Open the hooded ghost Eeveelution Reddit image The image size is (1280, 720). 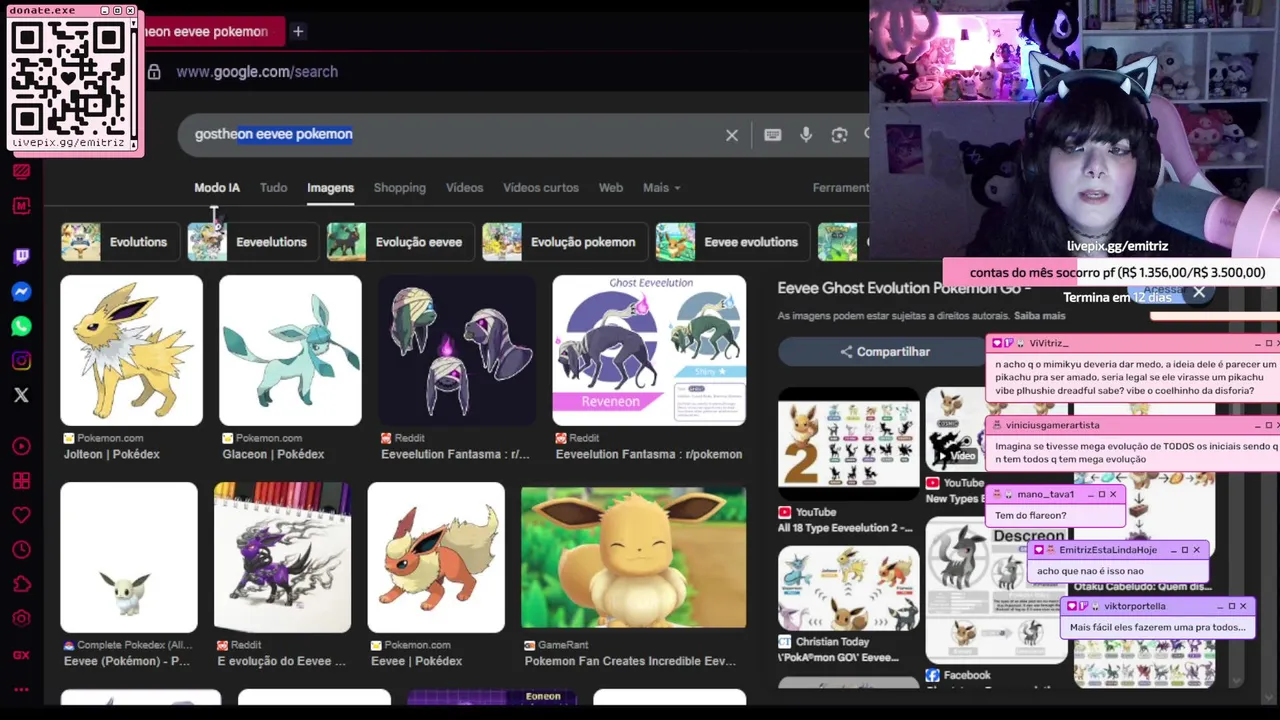(x=457, y=351)
